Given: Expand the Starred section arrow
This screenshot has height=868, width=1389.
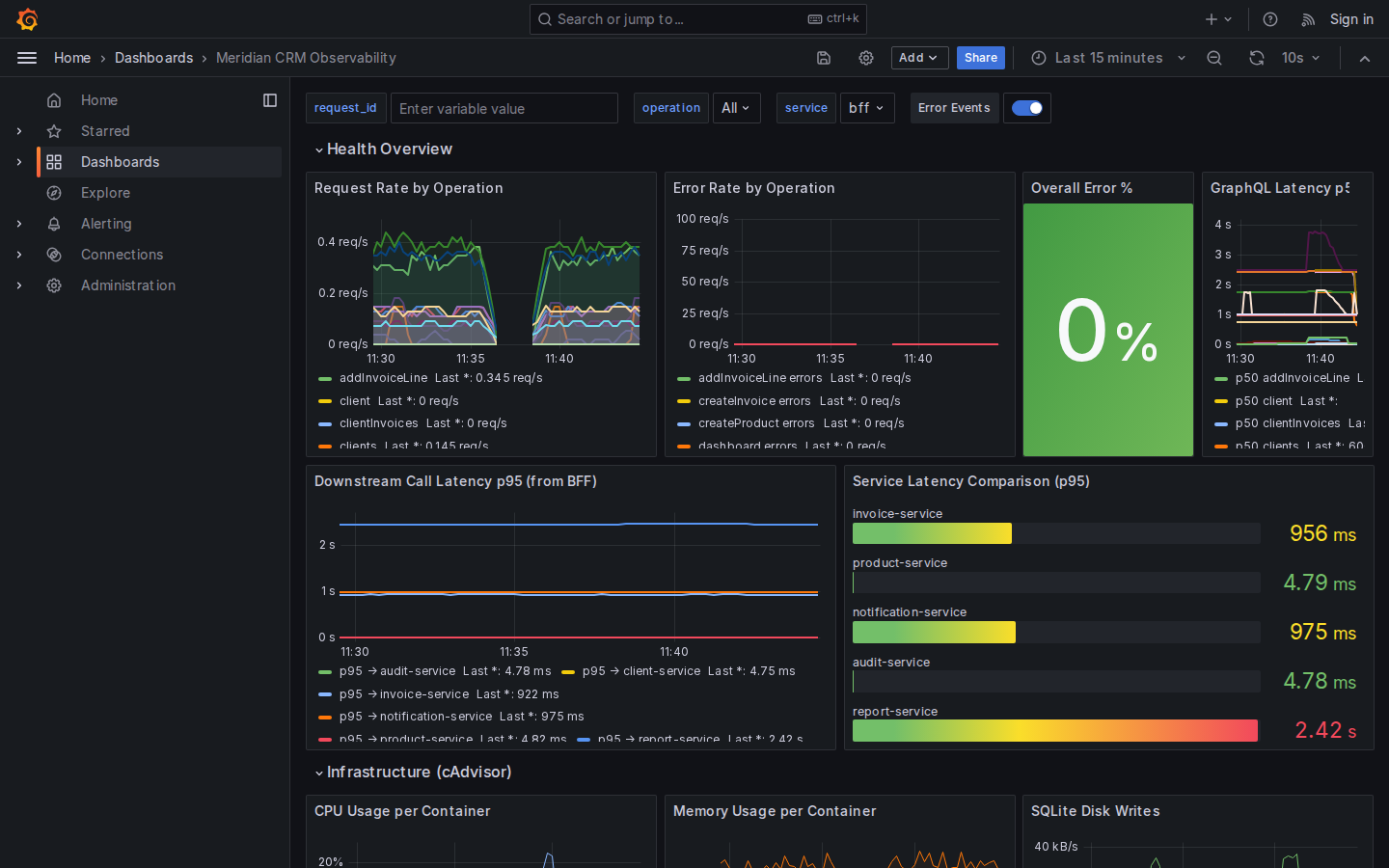Looking at the screenshot, I should tap(18, 131).
